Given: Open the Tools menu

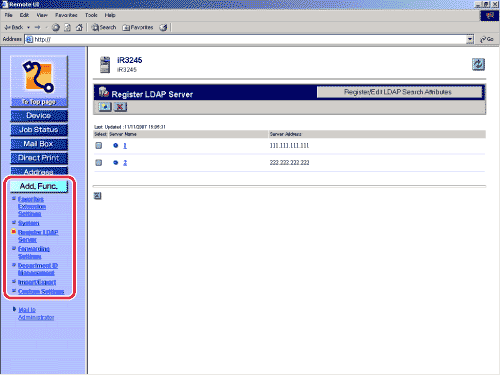Looking at the screenshot, I should coord(91,15).
